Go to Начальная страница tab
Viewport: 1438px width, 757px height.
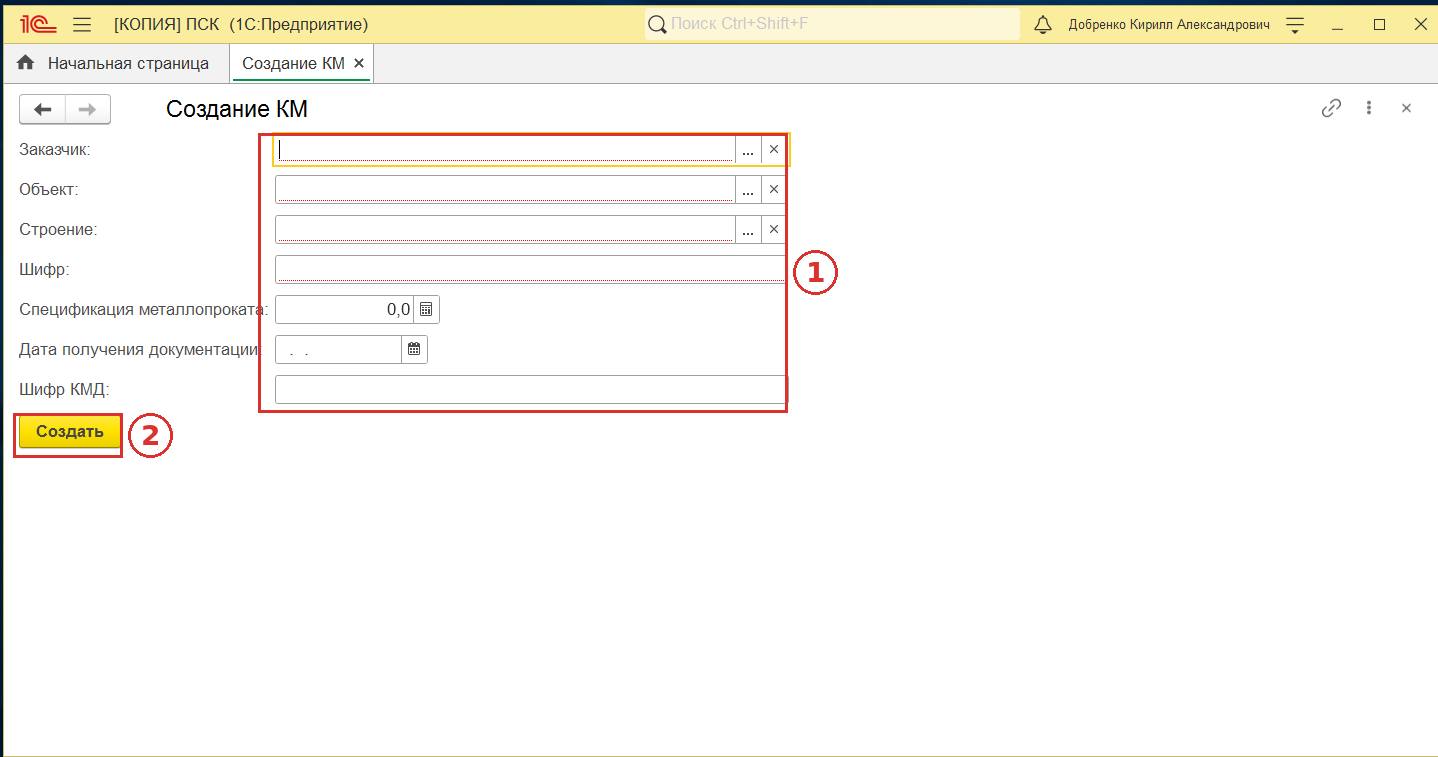(x=128, y=63)
